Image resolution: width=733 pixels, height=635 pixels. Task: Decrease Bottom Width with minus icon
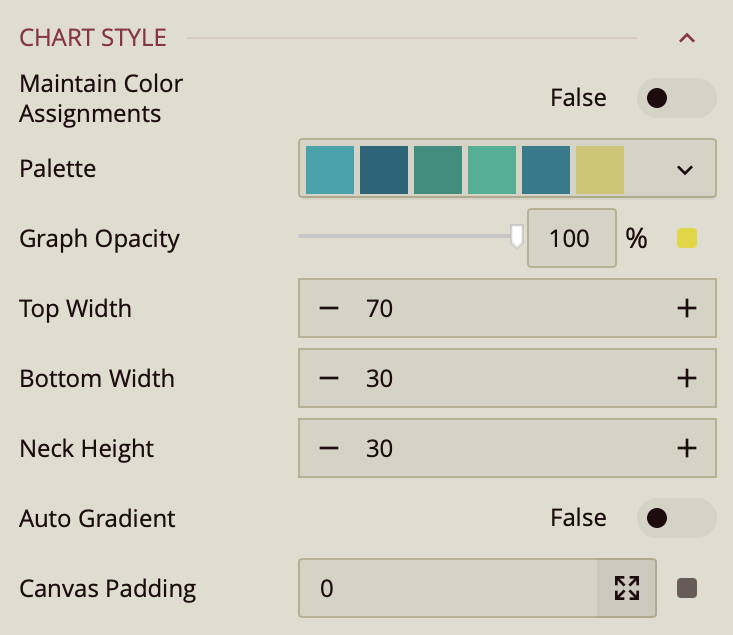(329, 379)
